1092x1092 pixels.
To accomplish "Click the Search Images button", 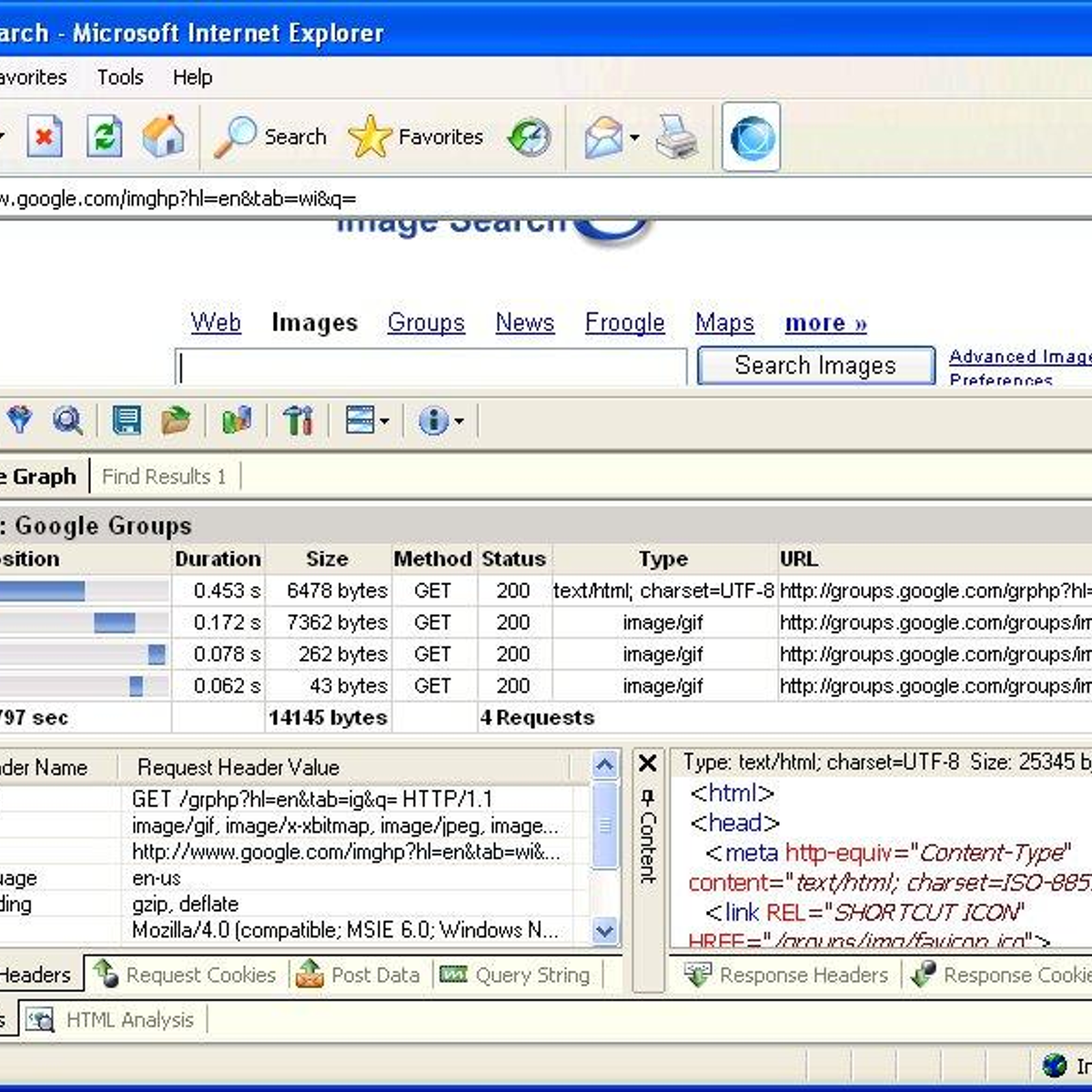I will pyautogui.click(x=815, y=365).
